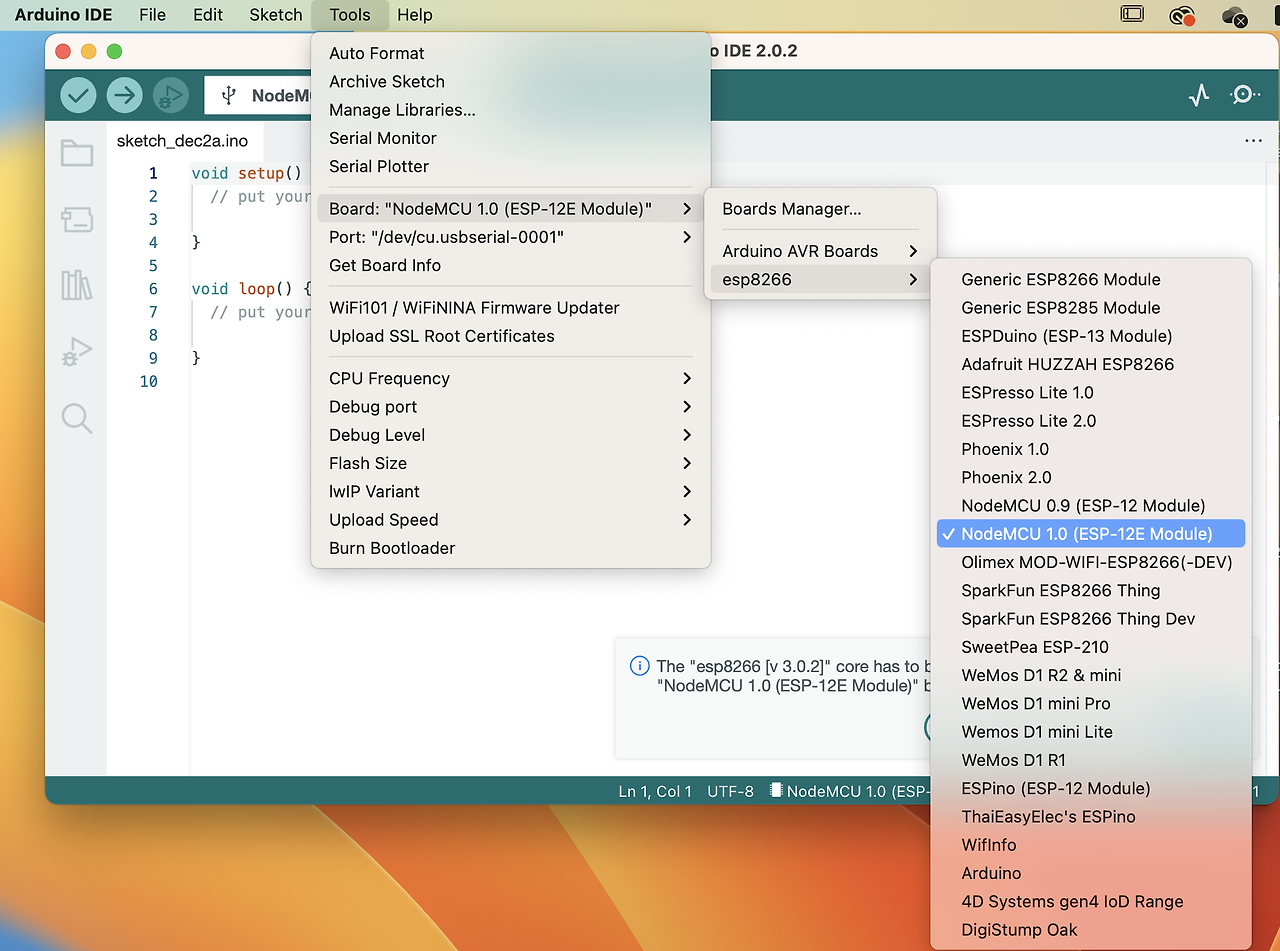Open the Search sidebar icon
Image resolution: width=1280 pixels, height=951 pixels.
point(77,418)
